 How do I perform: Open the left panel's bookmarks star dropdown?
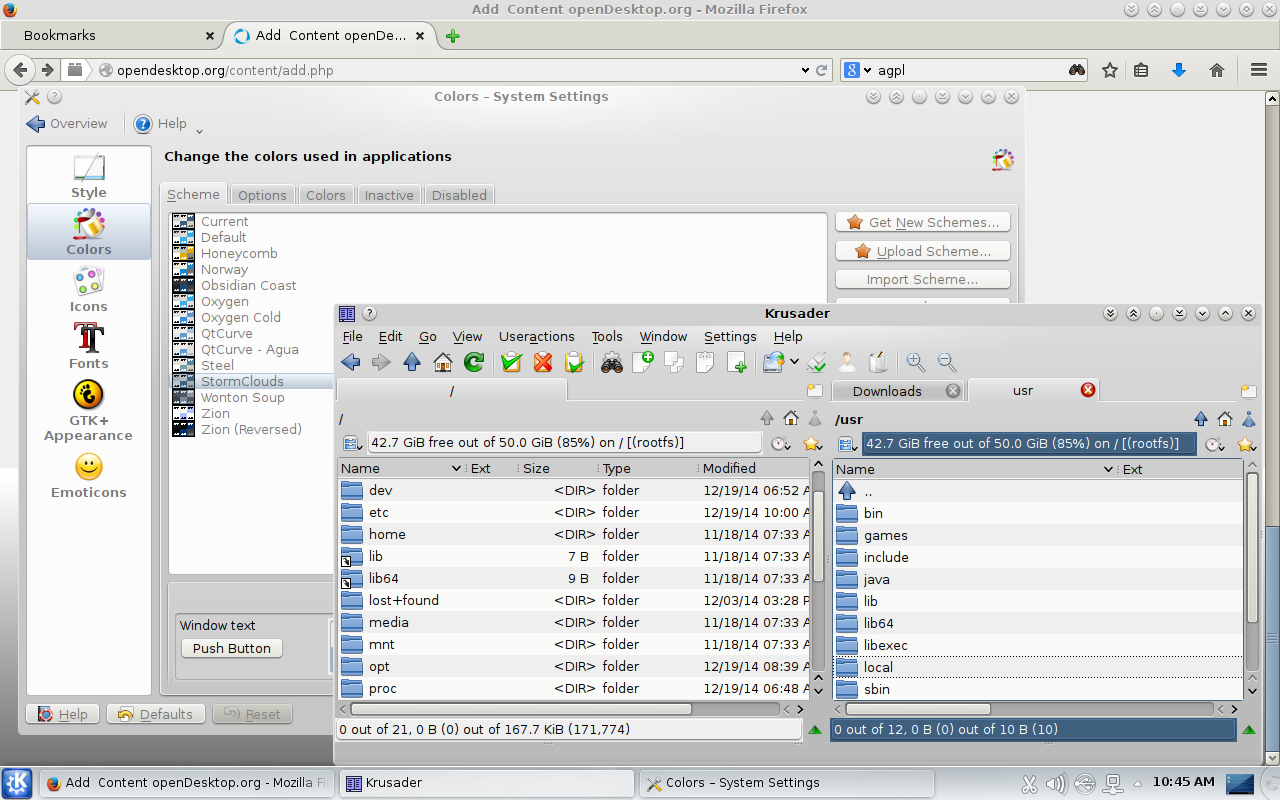813,443
